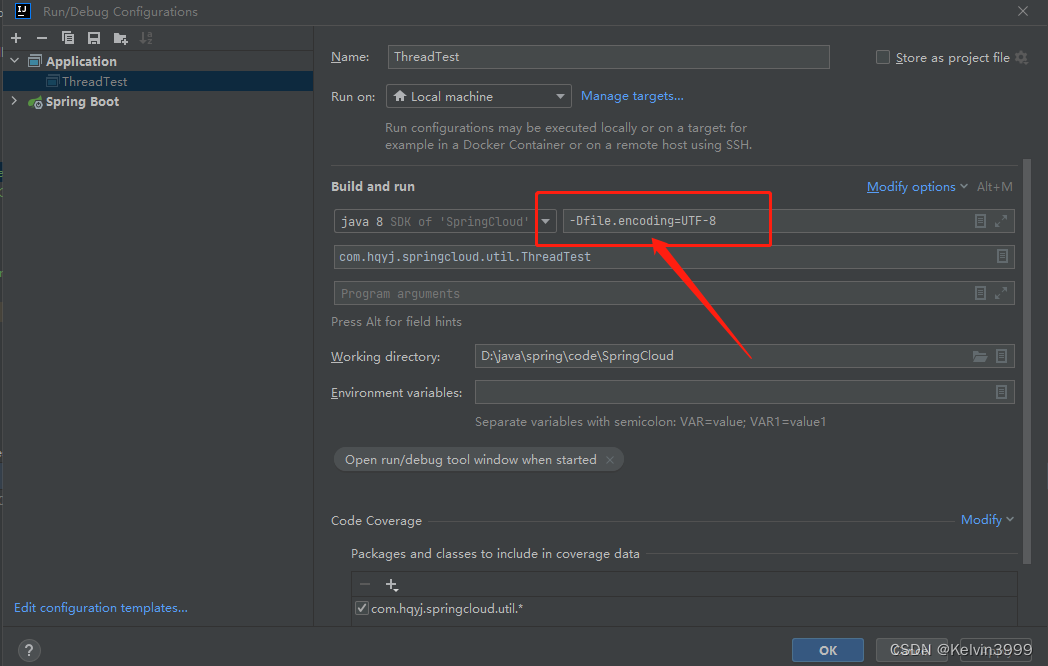The image size is (1048, 666).
Task: Add coverage package with plus icon
Action: click(x=392, y=584)
